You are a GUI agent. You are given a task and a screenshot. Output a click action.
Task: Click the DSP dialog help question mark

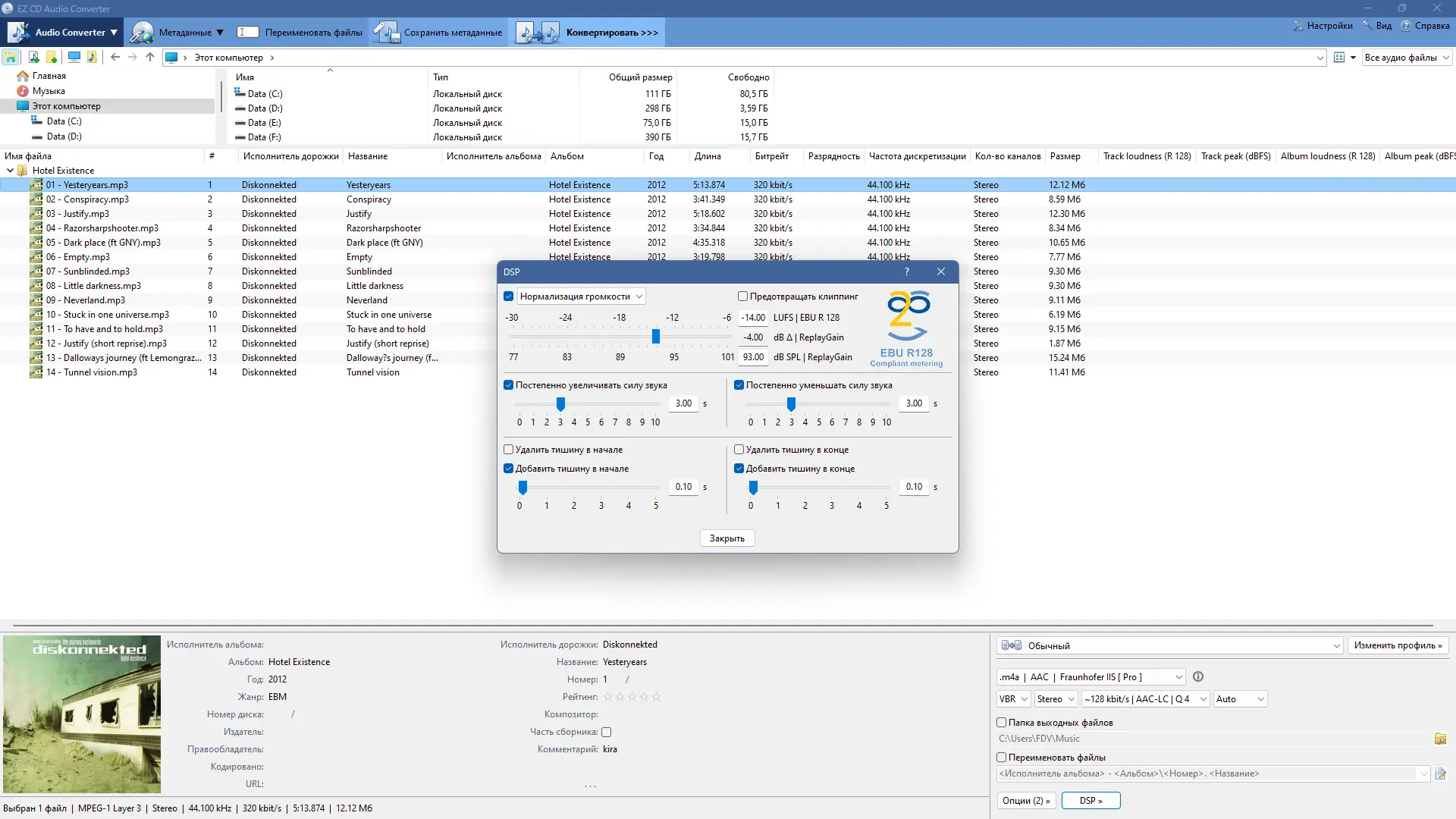tap(907, 271)
